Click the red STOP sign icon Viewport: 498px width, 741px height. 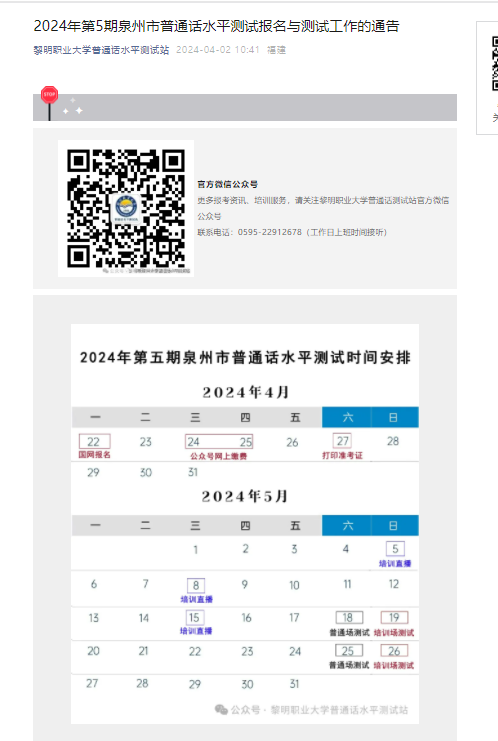click(50, 95)
